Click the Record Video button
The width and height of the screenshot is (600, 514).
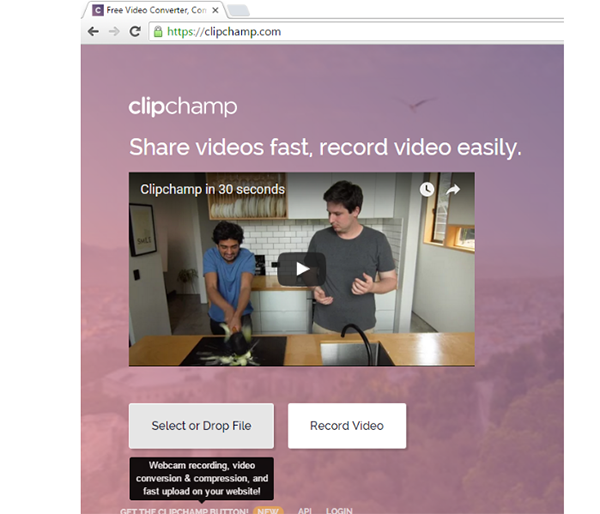click(x=347, y=426)
